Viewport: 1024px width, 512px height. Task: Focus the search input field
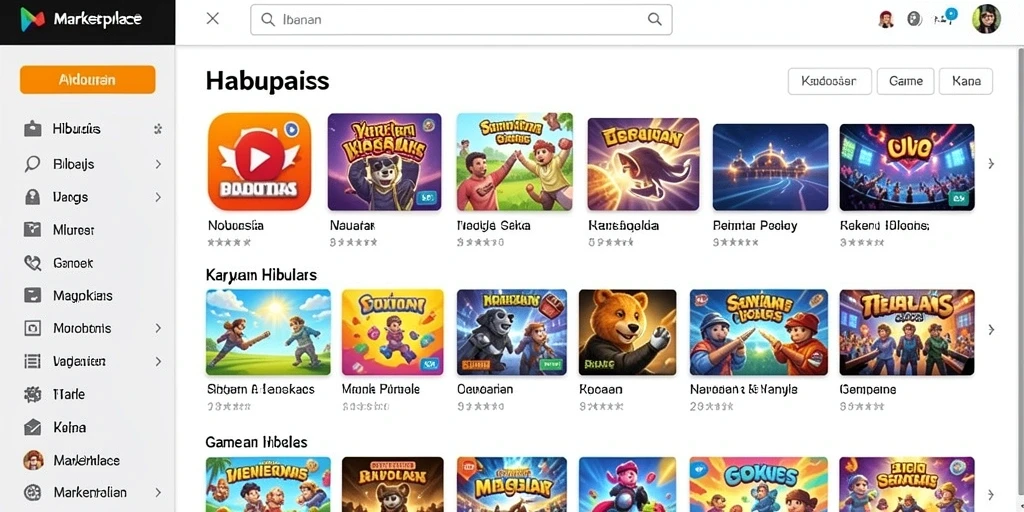(461, 20)
